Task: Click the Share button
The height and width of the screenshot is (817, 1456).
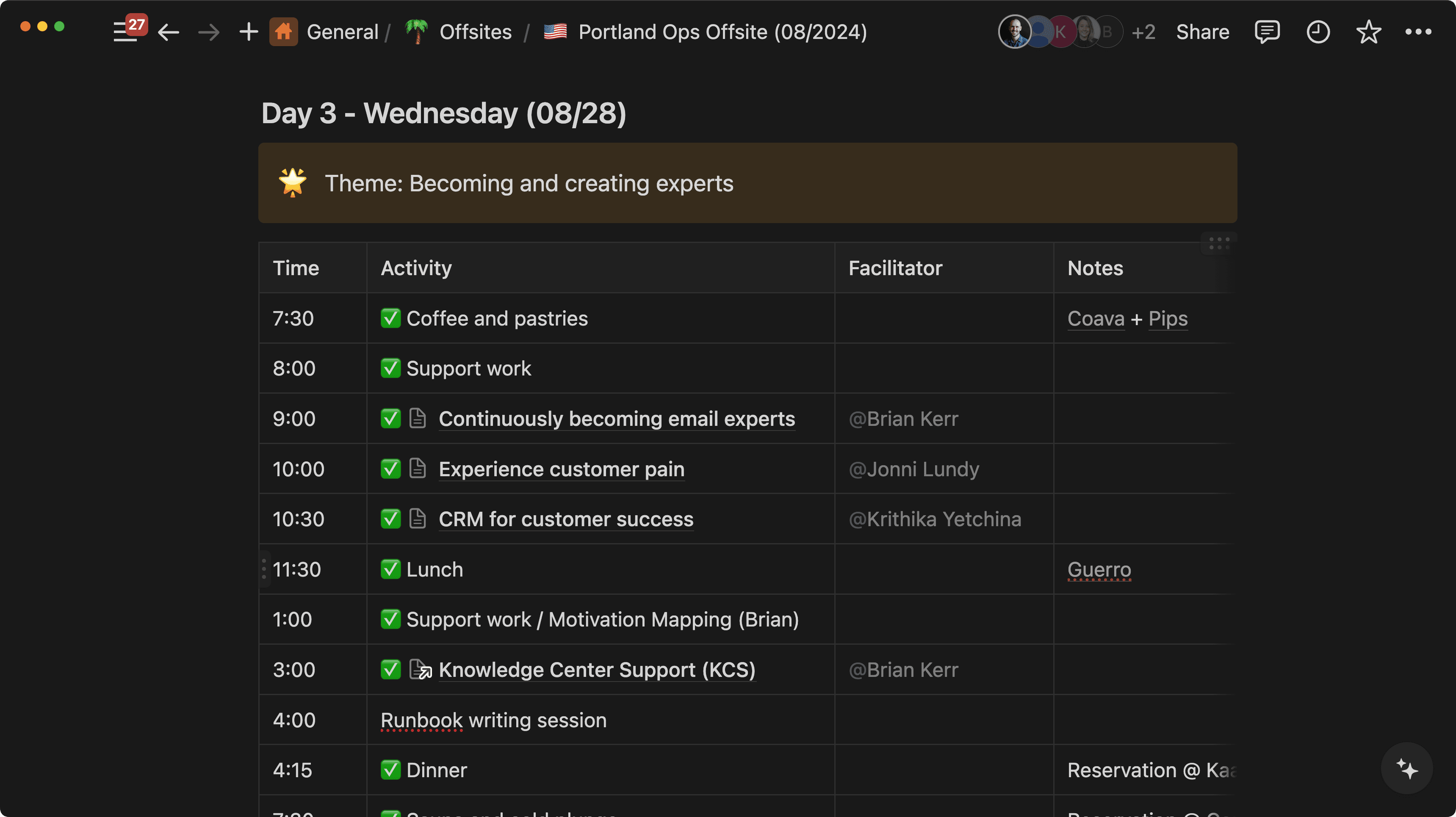Action: (x=1202, y=32)
